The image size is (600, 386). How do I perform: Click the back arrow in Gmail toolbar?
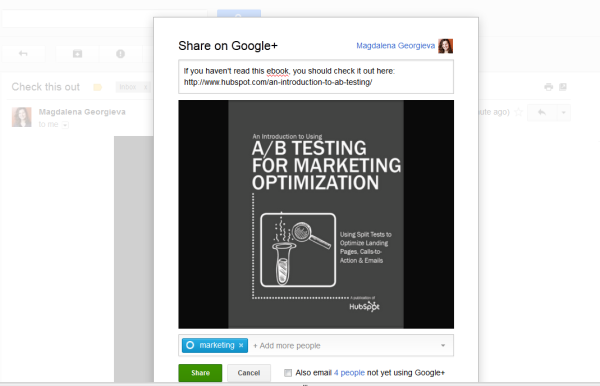(23, 54)
